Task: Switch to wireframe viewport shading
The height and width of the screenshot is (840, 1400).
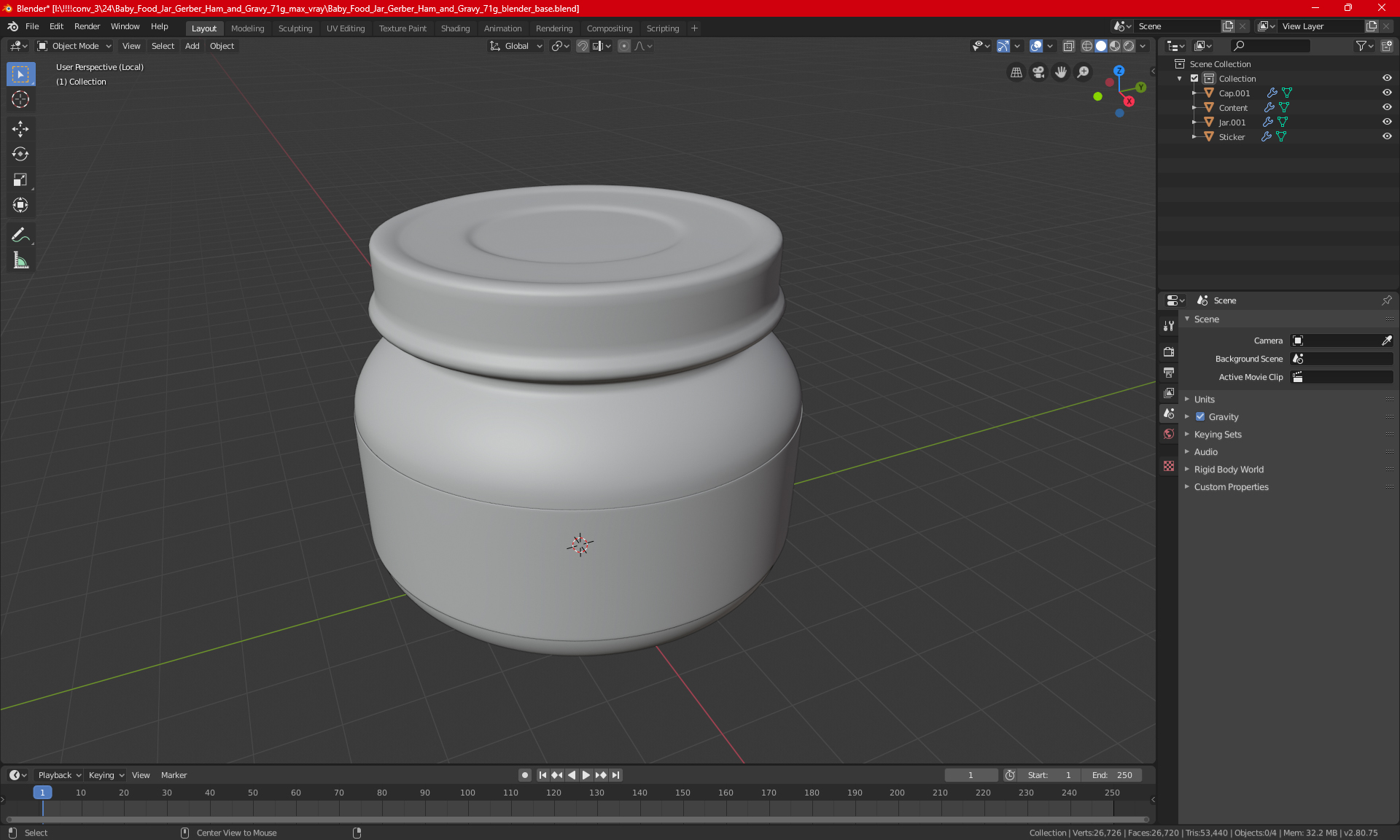Action: 1086,46
